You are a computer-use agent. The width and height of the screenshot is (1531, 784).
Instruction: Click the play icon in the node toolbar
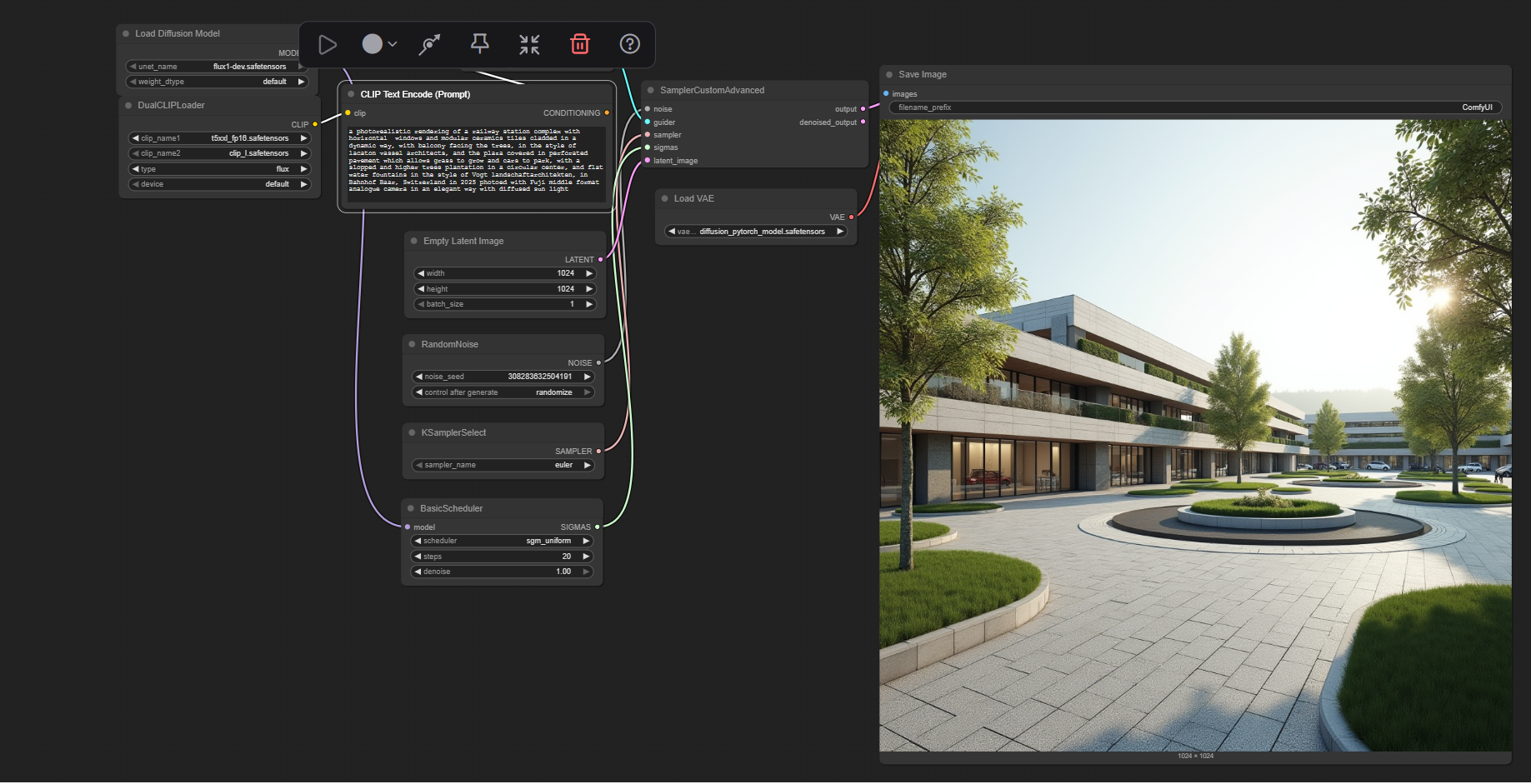(x=328, y=44)
